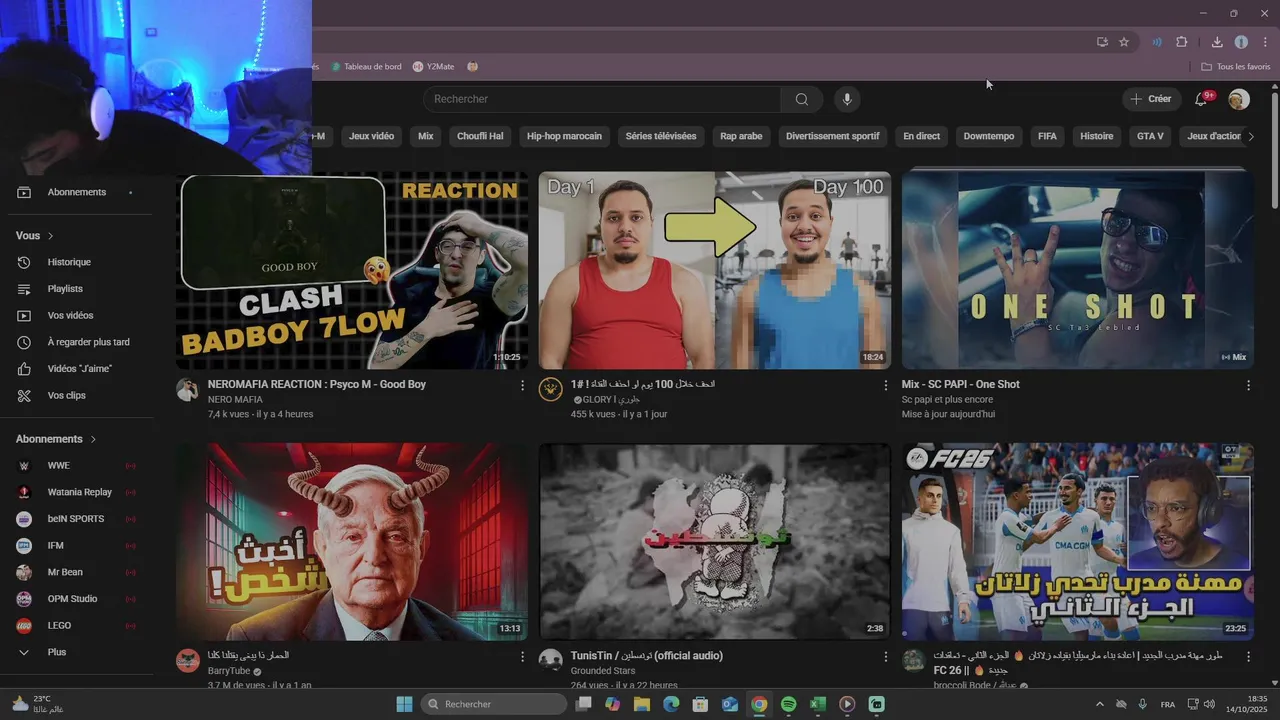Click the BarryTube channel avatar
Screen dimensions: 1280x720
click(187, 660)
